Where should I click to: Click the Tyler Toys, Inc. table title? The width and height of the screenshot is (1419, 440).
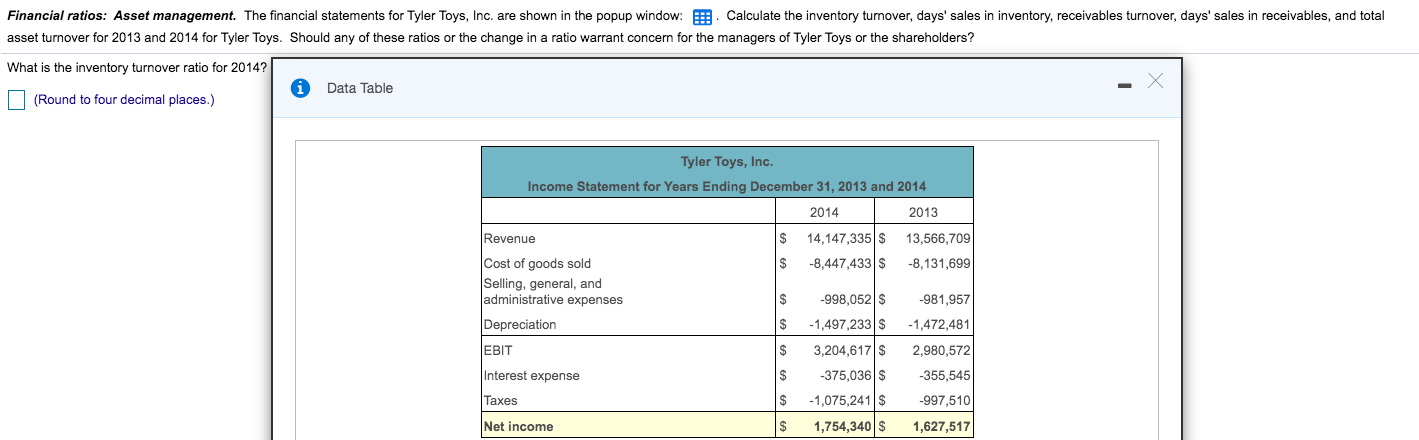(x=727, y=162)
